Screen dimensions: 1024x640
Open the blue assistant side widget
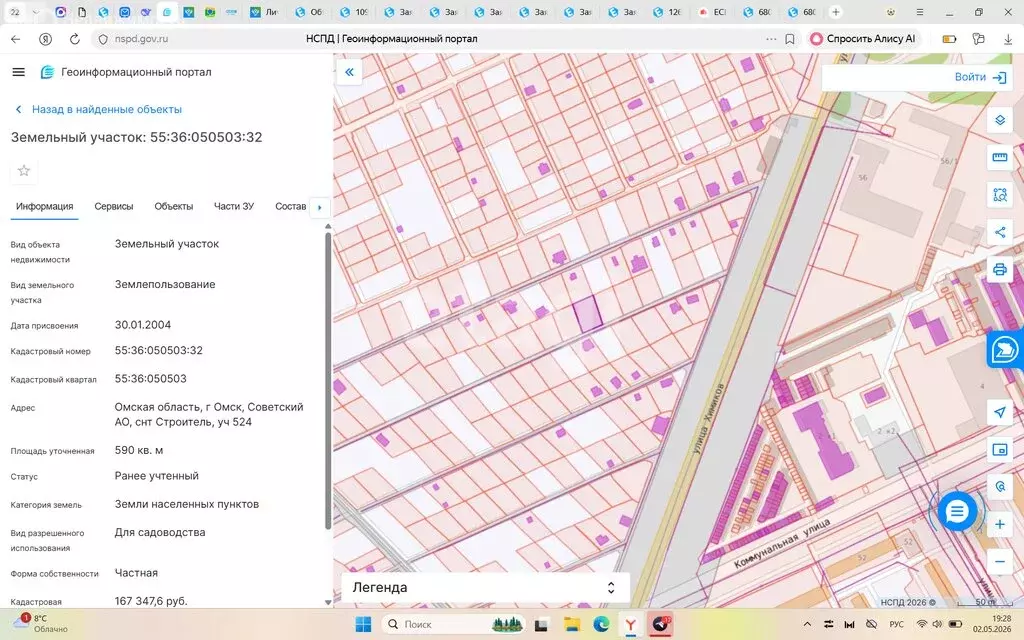(x=1005, y=350)
